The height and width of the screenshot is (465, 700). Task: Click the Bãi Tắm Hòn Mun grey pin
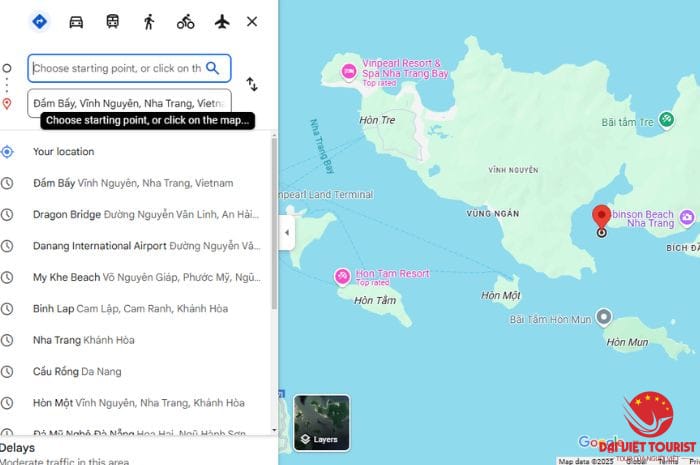point(604,317)
